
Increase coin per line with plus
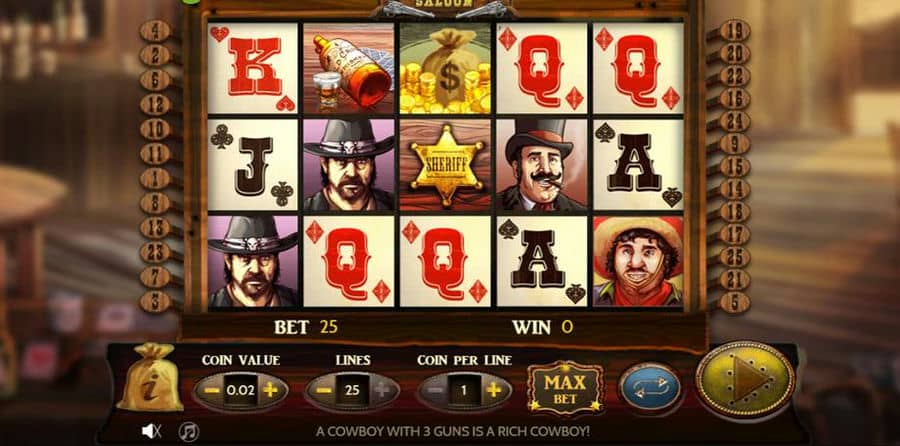(492, 390)
